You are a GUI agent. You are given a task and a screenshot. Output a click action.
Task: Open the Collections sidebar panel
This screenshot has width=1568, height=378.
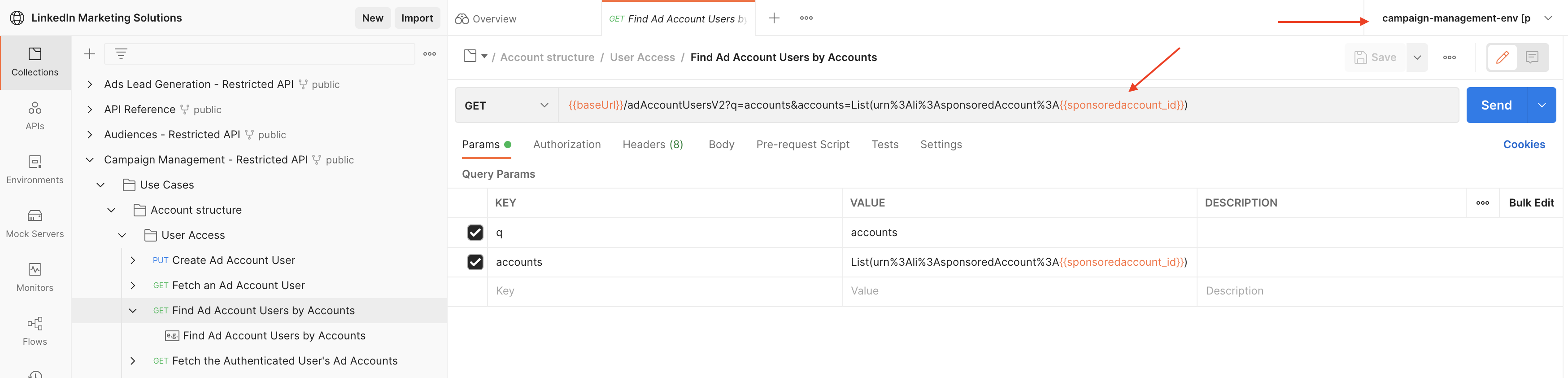click(35, 62)
